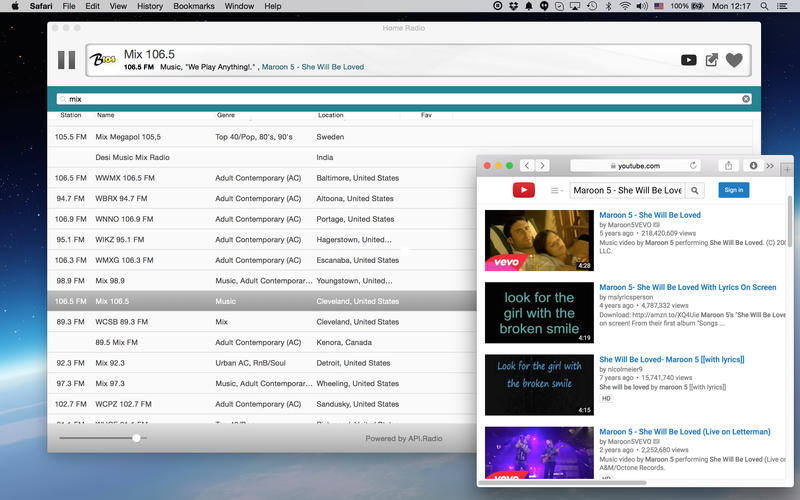Open current song in YouTube via icon
This screenshot has height=500, width=800.
[688, 60]
